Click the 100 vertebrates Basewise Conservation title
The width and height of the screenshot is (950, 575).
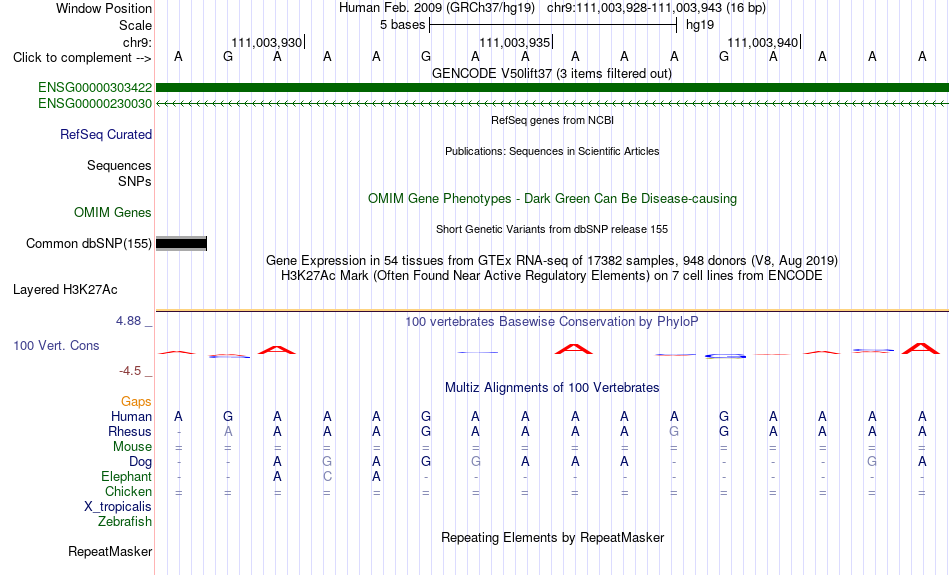552,322
